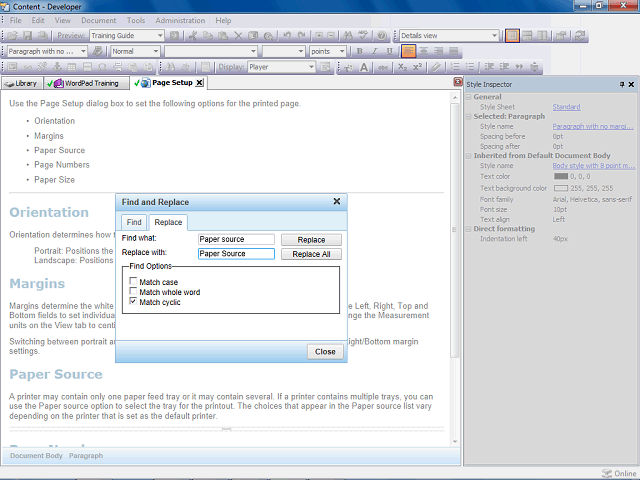Click the numbered list icon
This screenshot has height=480, width=640.
click(455, 67)
